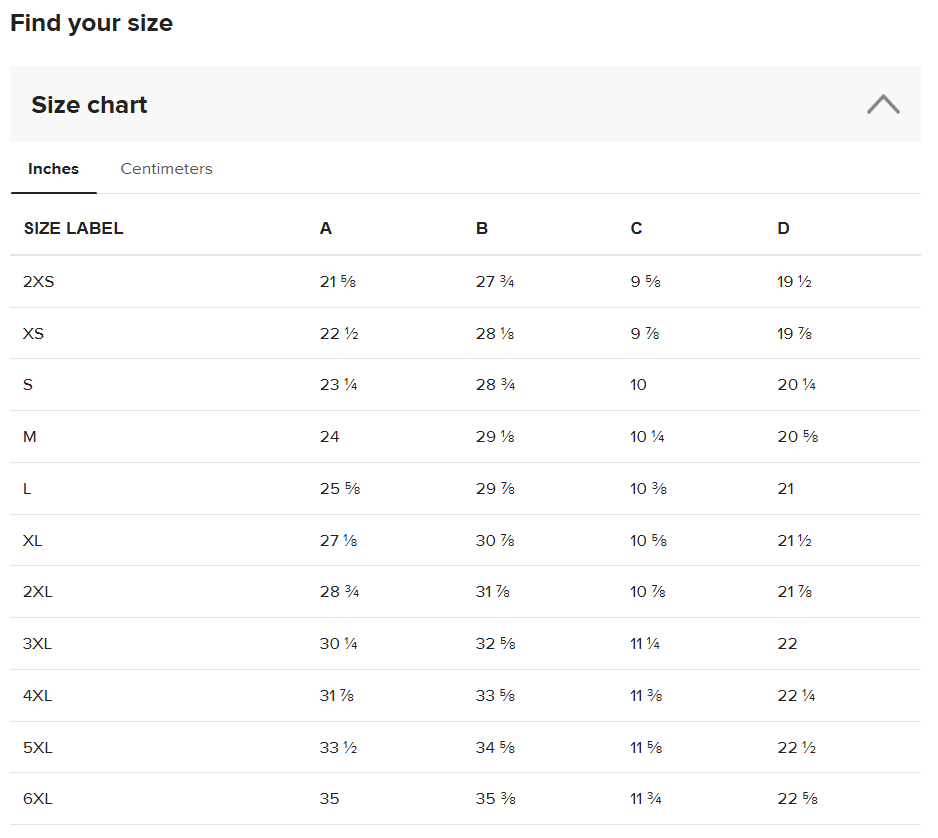Viewport: 938px width, 838px height.
Task: Select the 2XS size row label
Action: [38, 282]
